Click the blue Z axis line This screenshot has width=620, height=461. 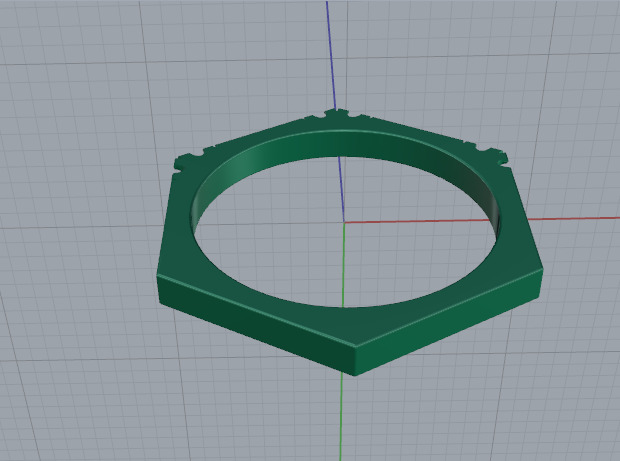point(331,55)
